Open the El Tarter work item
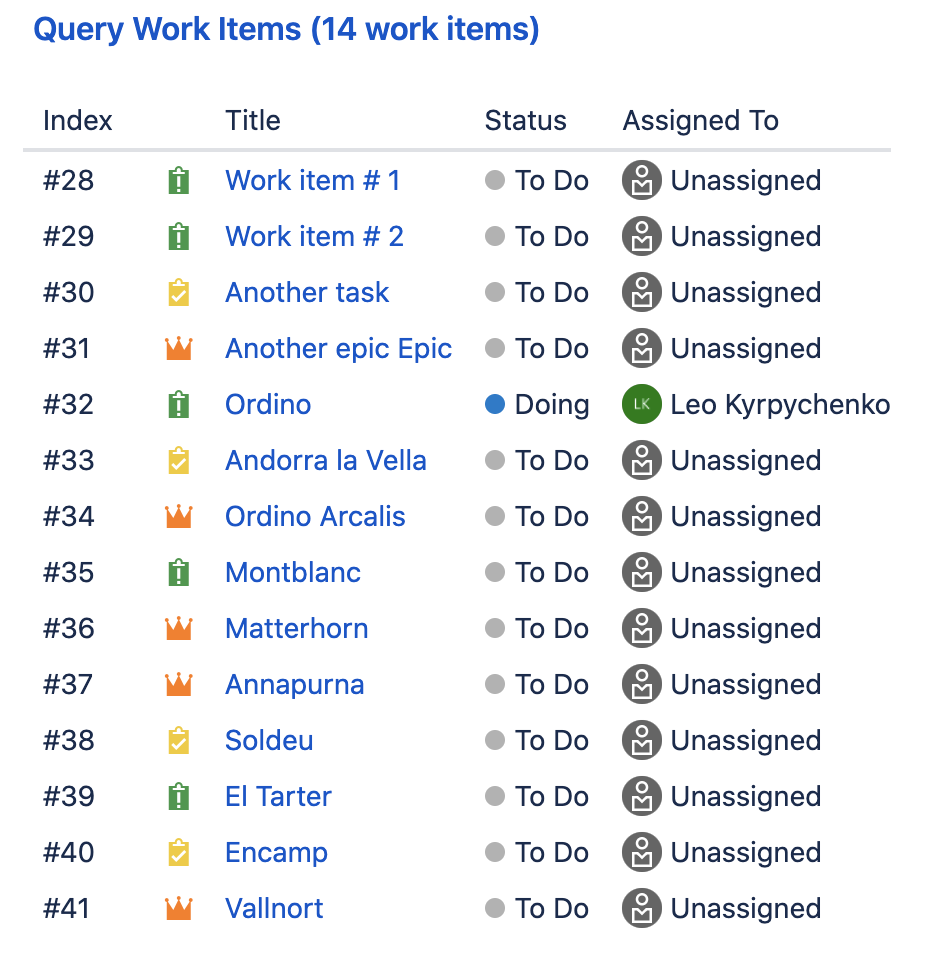The height and width of the screenshot is (964, 928). click(278, 797)
